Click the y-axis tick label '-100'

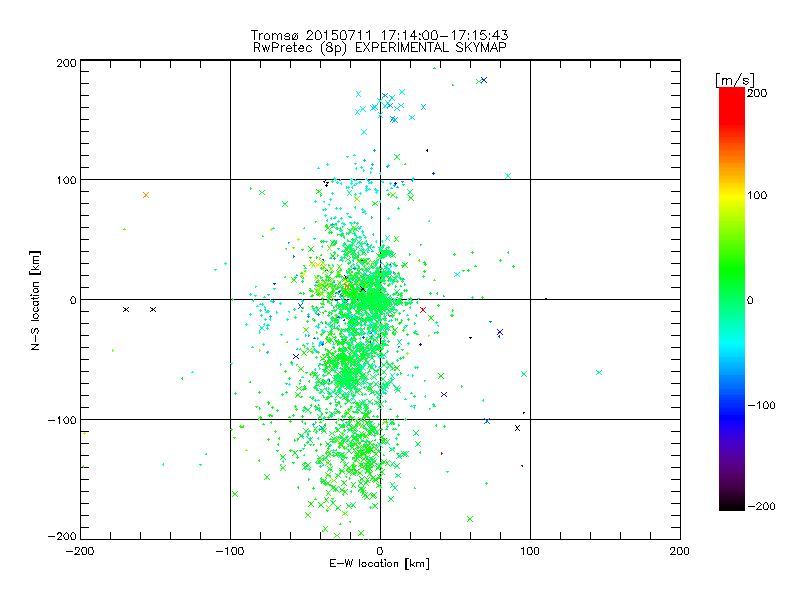click(x=62, y=420)
